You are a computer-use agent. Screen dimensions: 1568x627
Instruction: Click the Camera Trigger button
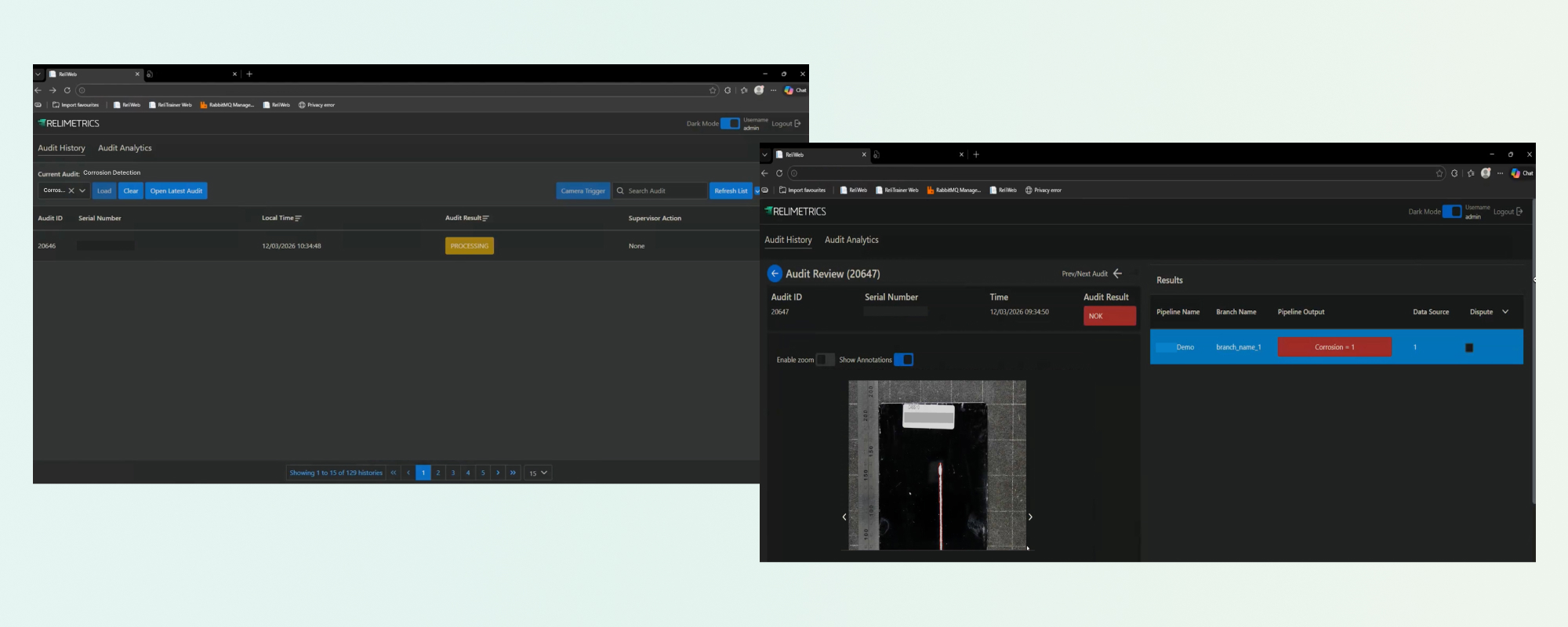(583, 190)
